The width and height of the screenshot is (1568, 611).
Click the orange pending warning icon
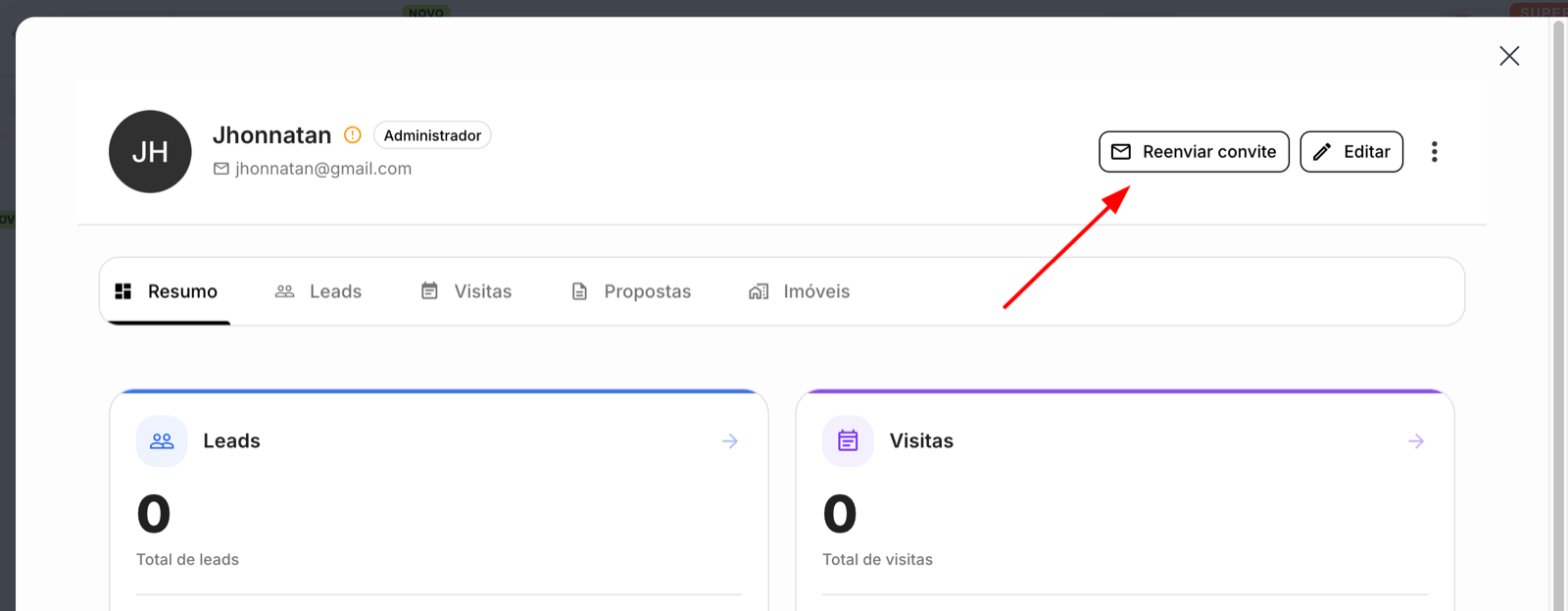click(353, 135)
